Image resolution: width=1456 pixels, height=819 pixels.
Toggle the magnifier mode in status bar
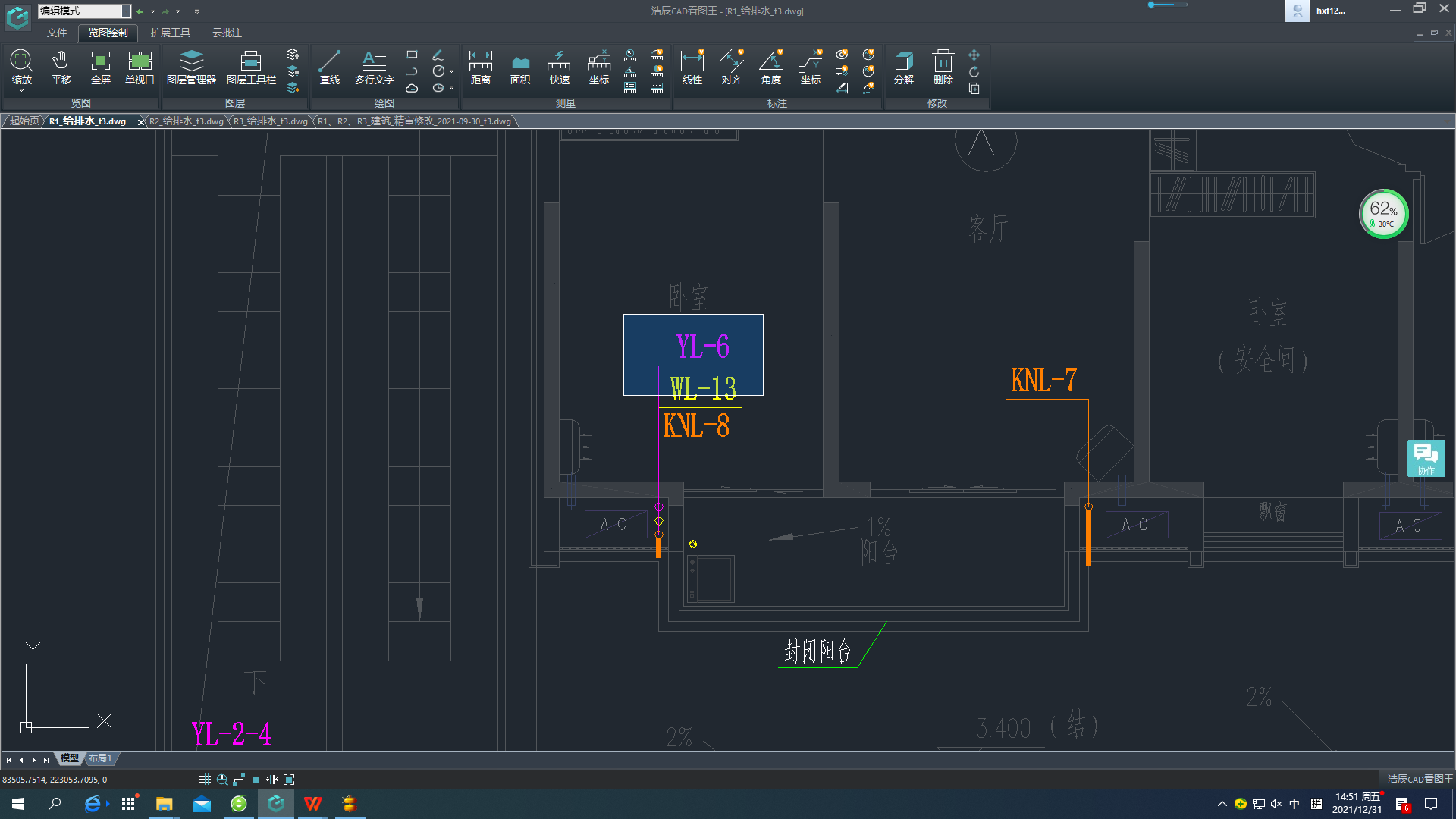222,779
